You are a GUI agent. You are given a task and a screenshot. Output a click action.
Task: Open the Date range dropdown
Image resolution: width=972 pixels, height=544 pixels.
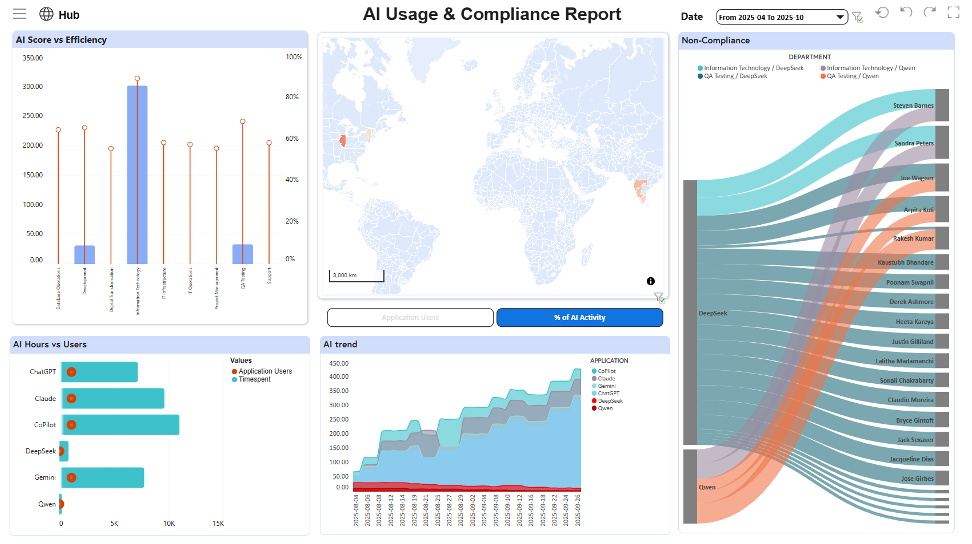pyautogui.click(x=775, y=17)
